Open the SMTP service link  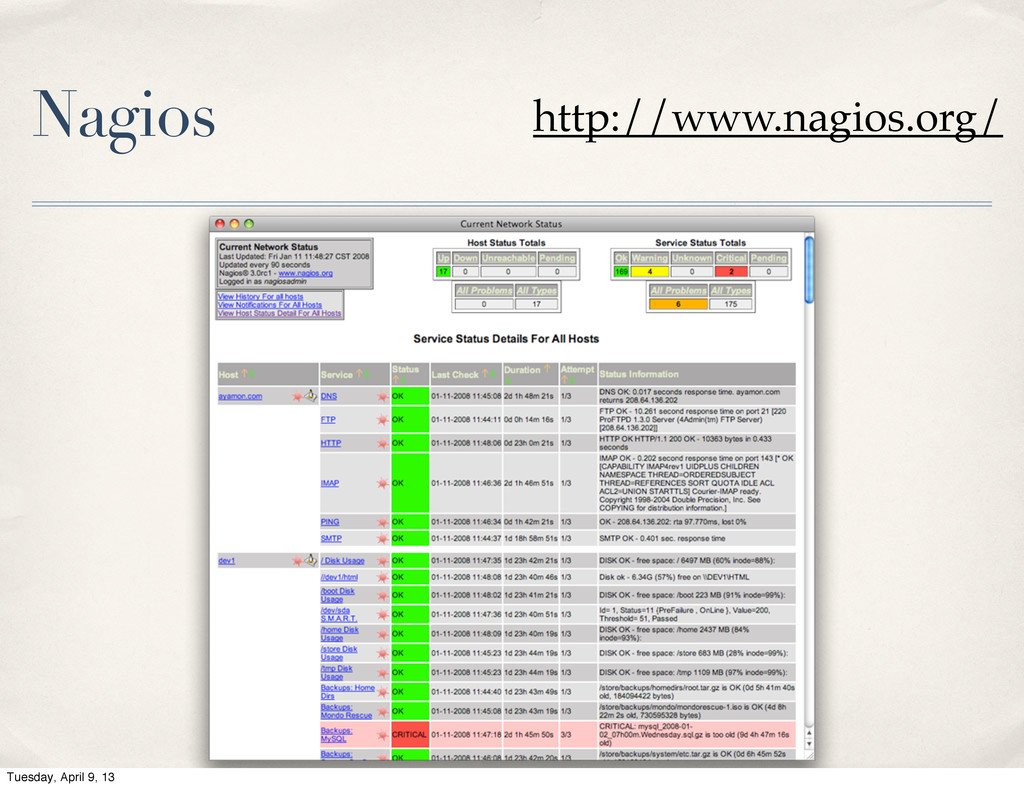331,539
